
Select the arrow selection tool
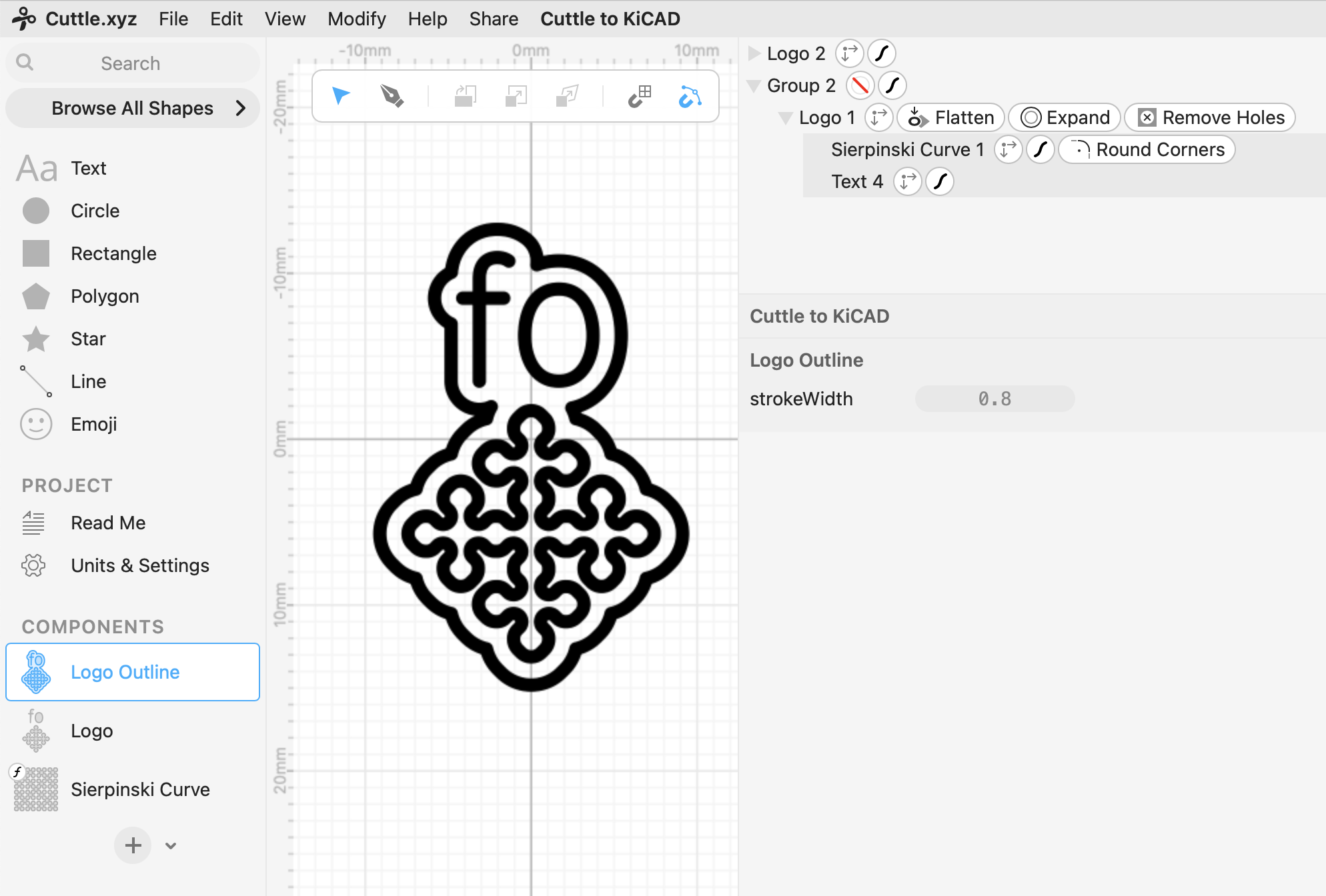(x=341, y=96)
